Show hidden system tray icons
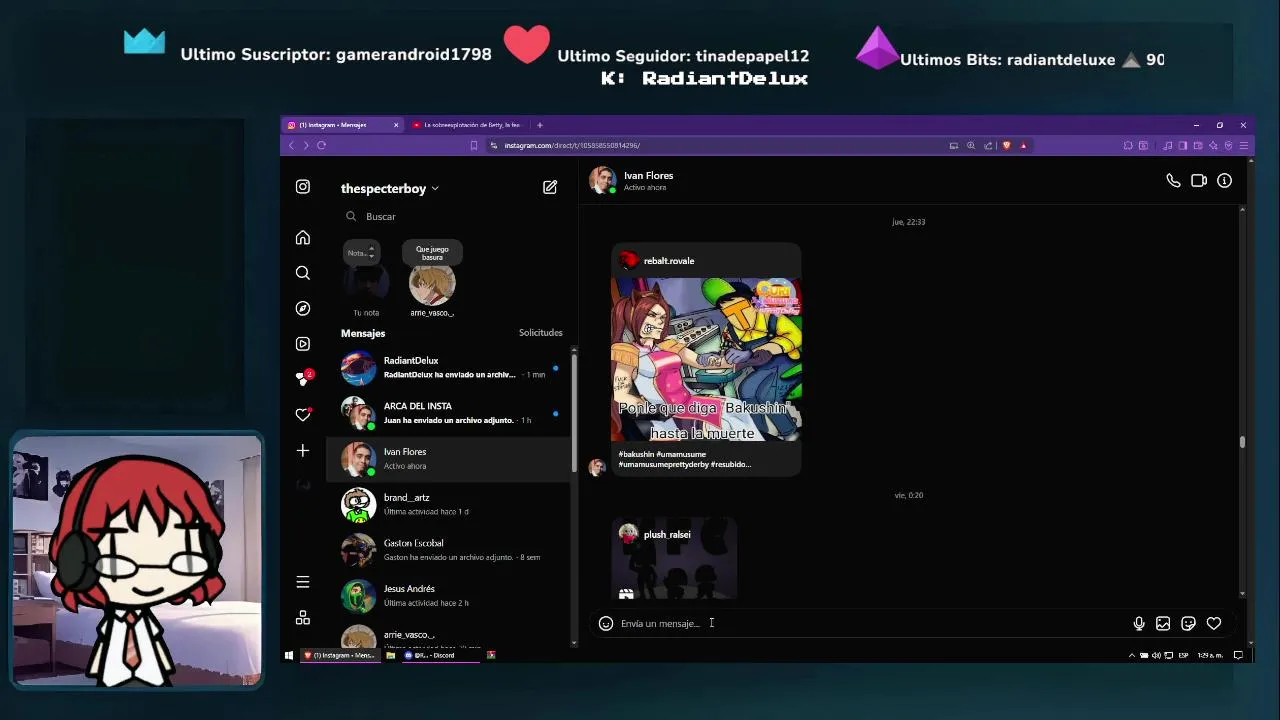The image size is (1280, 720). tap(1132, 655)
